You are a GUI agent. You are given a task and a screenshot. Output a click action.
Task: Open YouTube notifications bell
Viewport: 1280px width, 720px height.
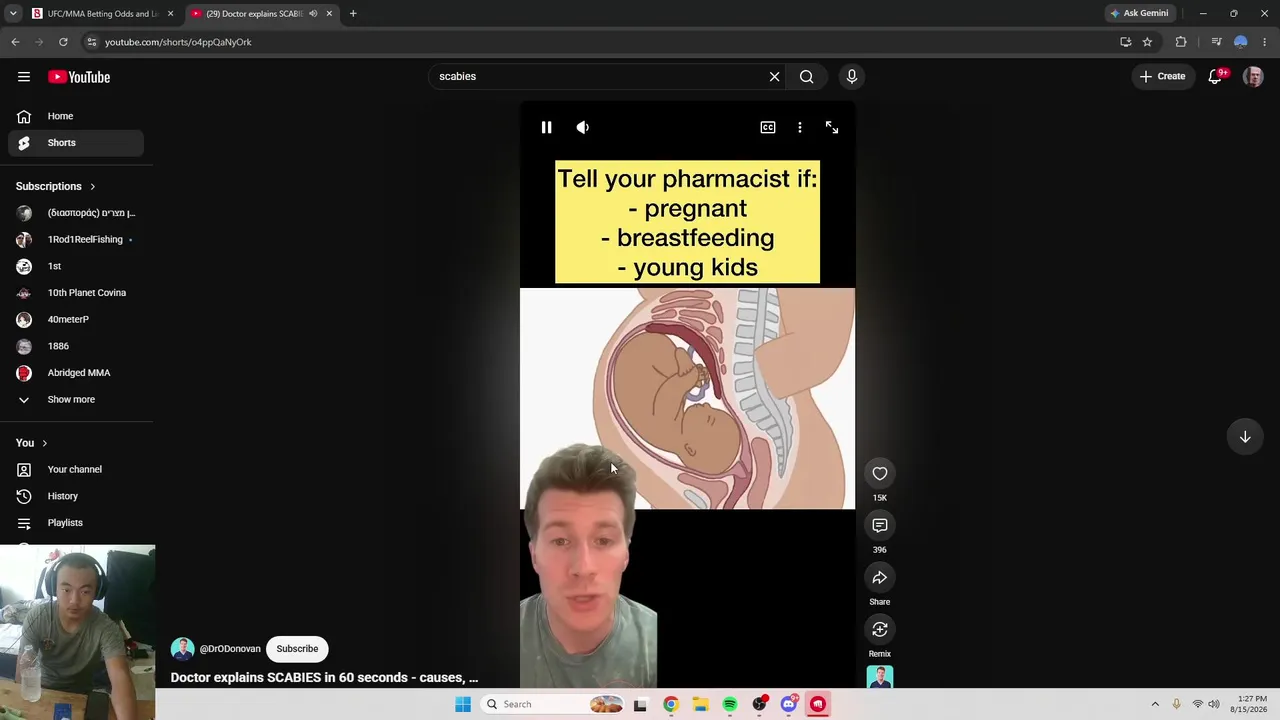pos(1216,76)
